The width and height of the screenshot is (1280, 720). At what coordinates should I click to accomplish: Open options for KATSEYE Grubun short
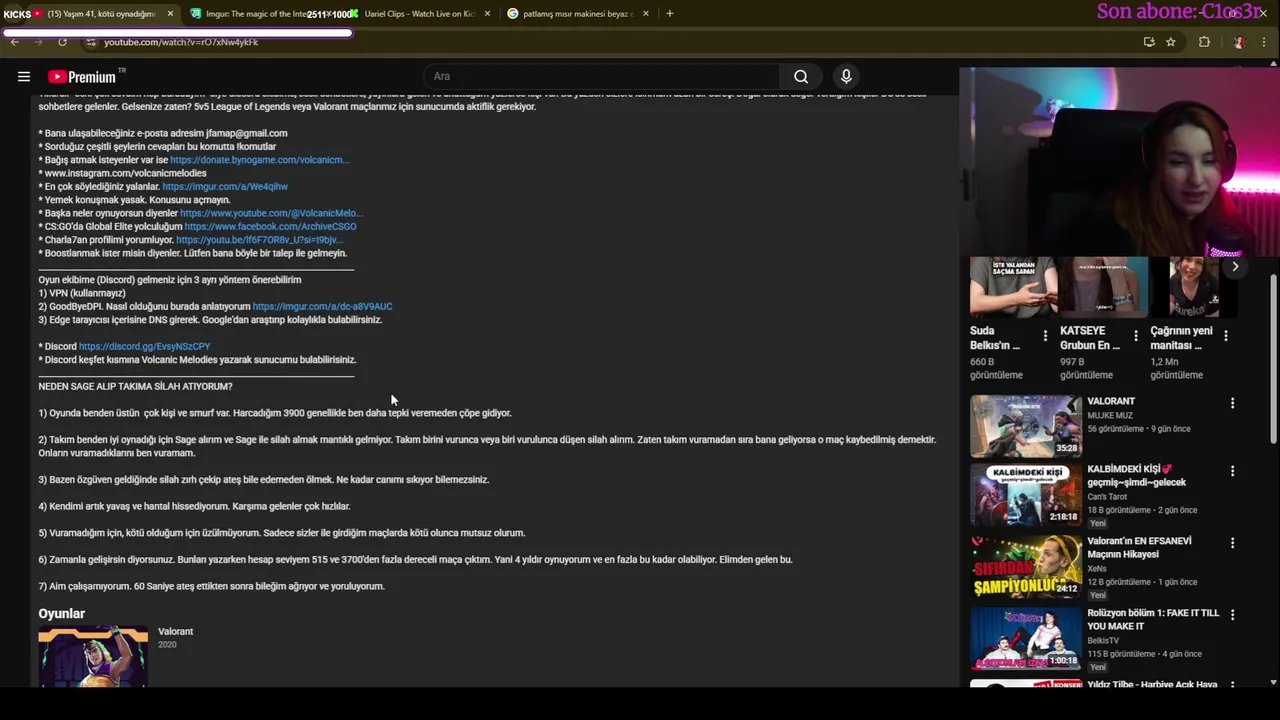coord(1135,336)
